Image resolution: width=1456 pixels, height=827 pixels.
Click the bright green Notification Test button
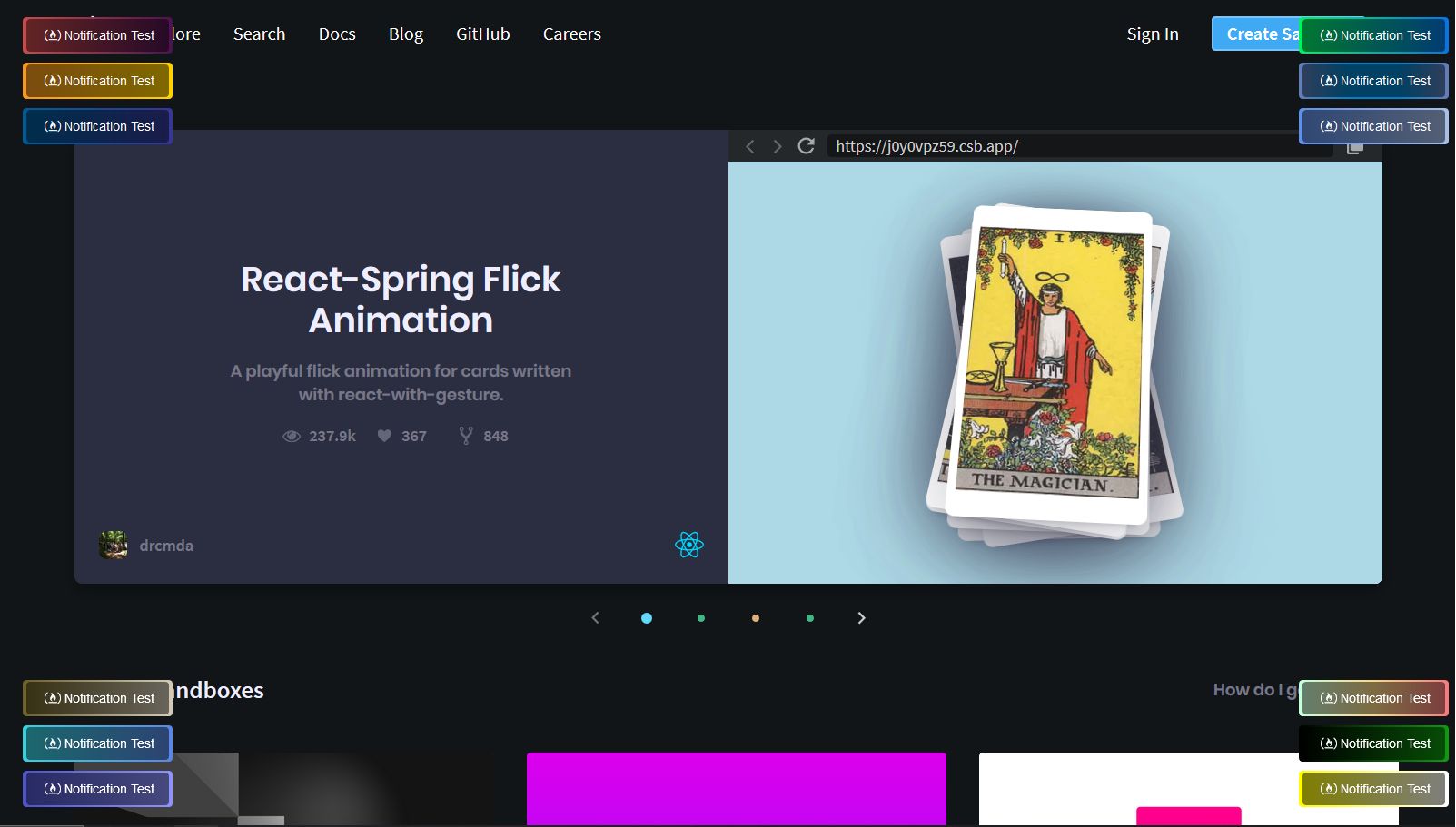click(x=1373, y=35)
